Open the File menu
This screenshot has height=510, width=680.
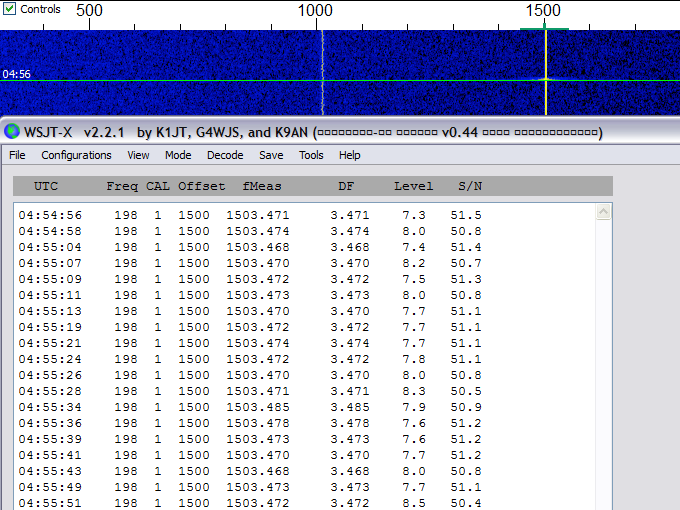click(x=17, y=155)
